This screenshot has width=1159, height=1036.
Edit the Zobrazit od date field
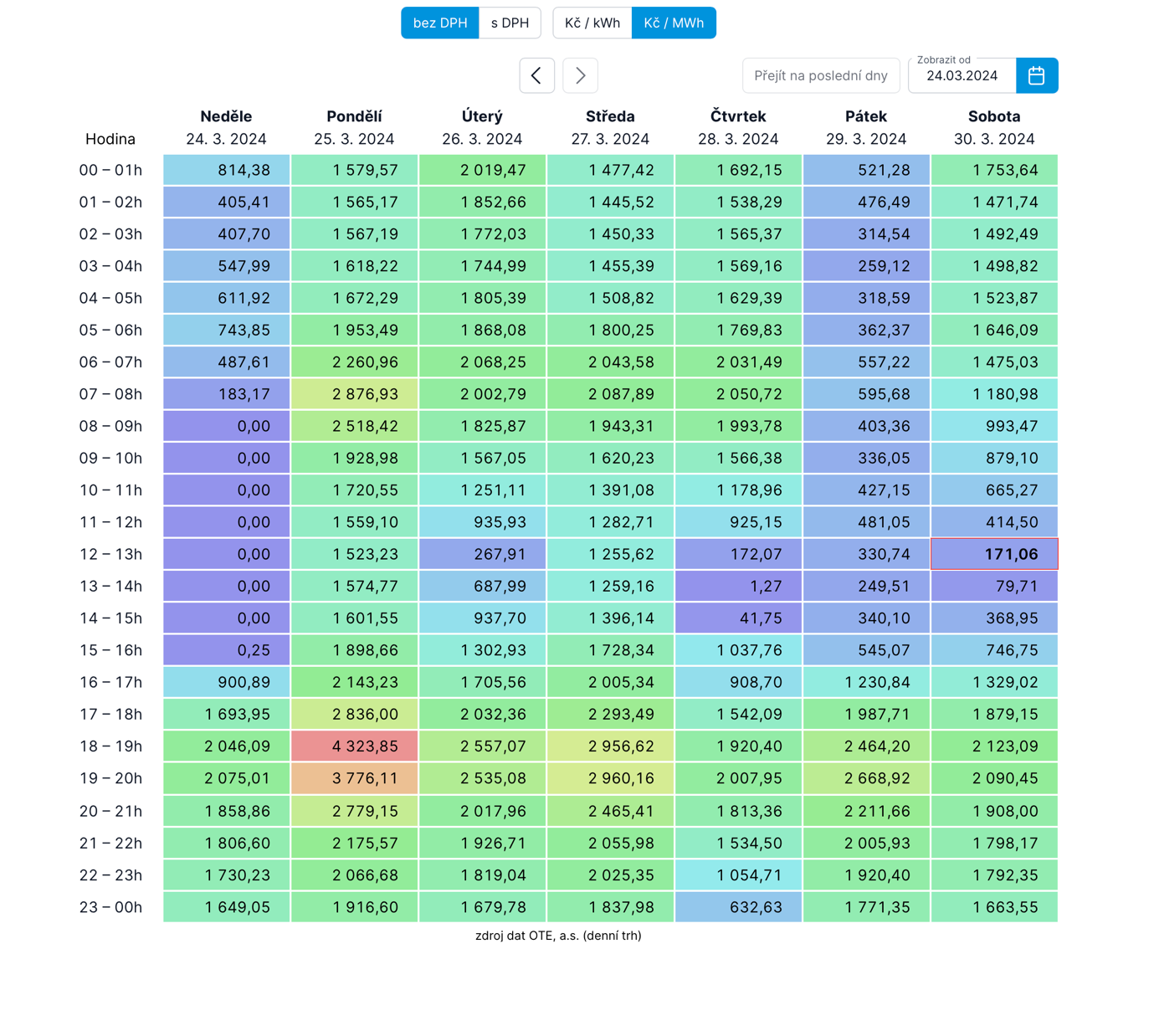coord(962,76)
